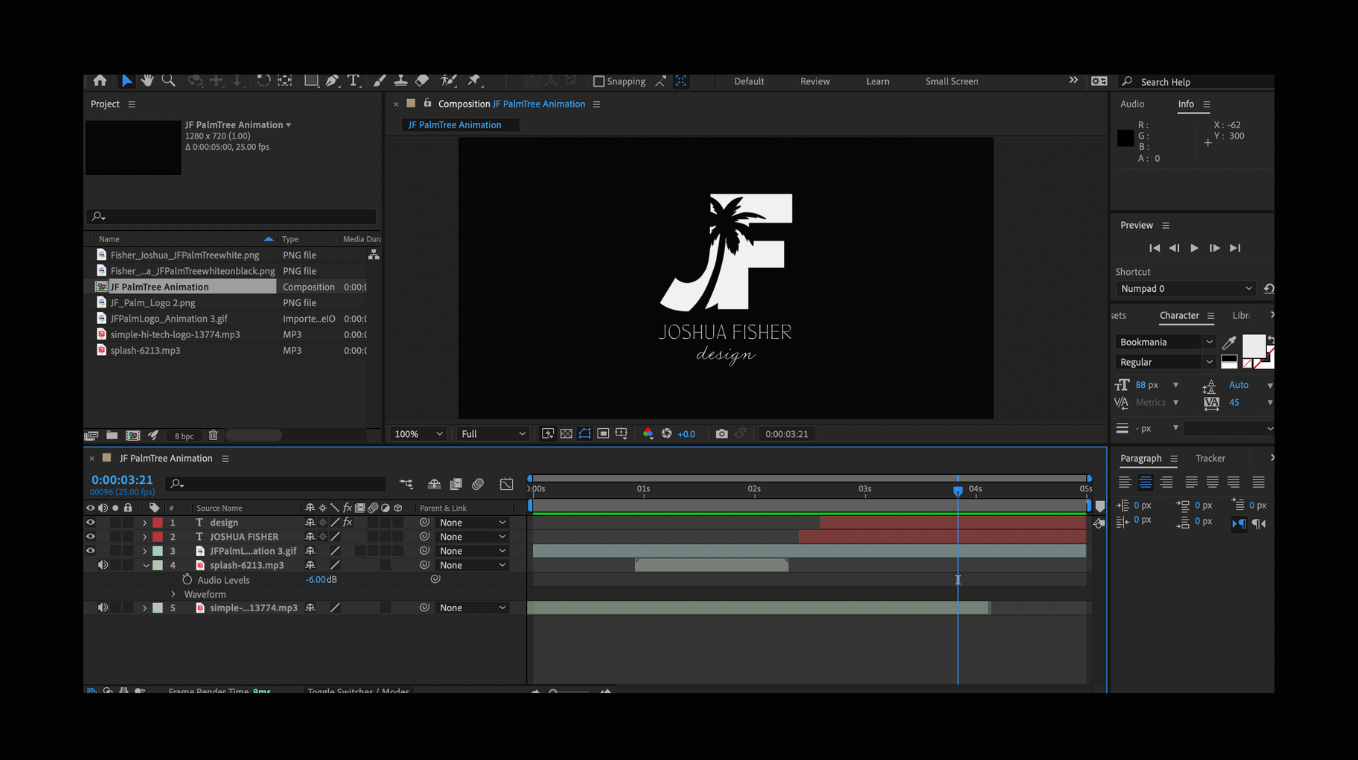Screen dimensions: 1358x760
Task: Hide the JOSHUA FISHER layer
Action: coord(90,537)
